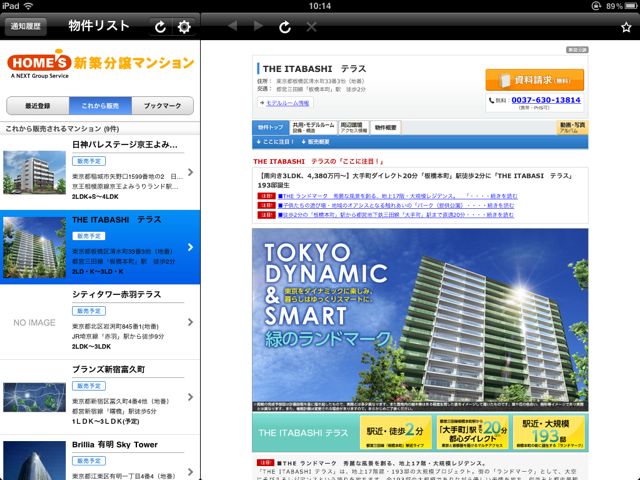Select the ブックマーク segment

[x=162, y=106]
